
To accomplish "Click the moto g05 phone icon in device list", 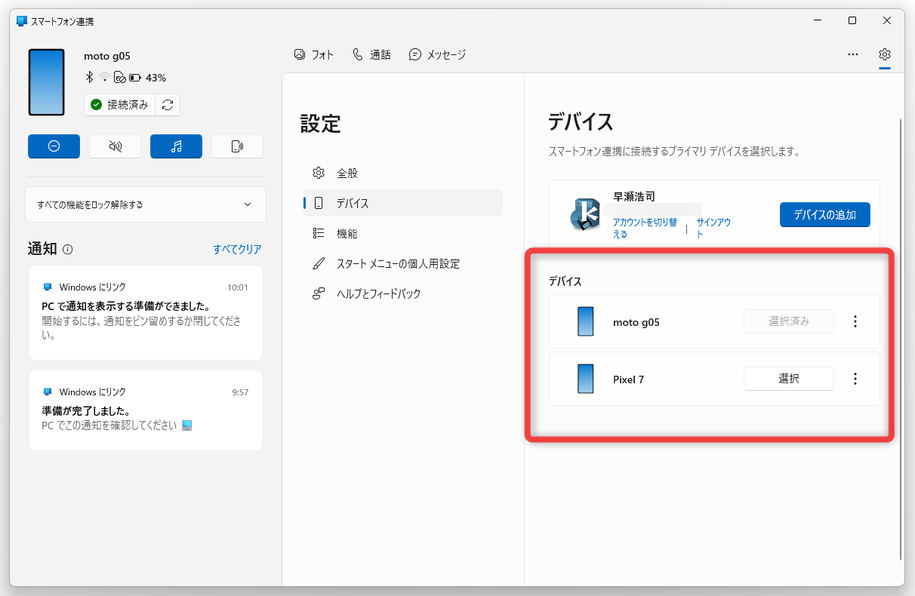I will tap(585, 322).
